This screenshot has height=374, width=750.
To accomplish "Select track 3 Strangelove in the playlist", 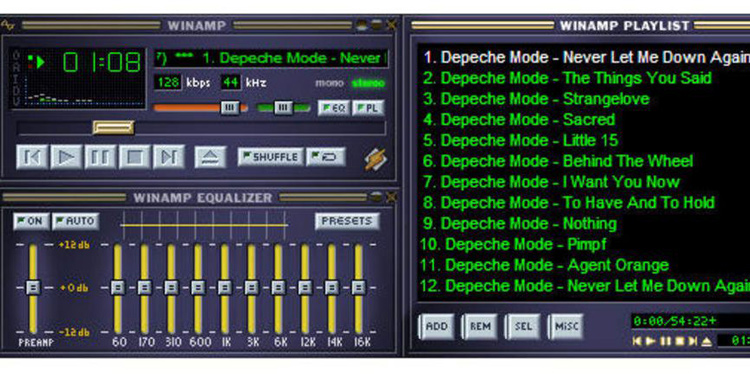I will point(536,99).
